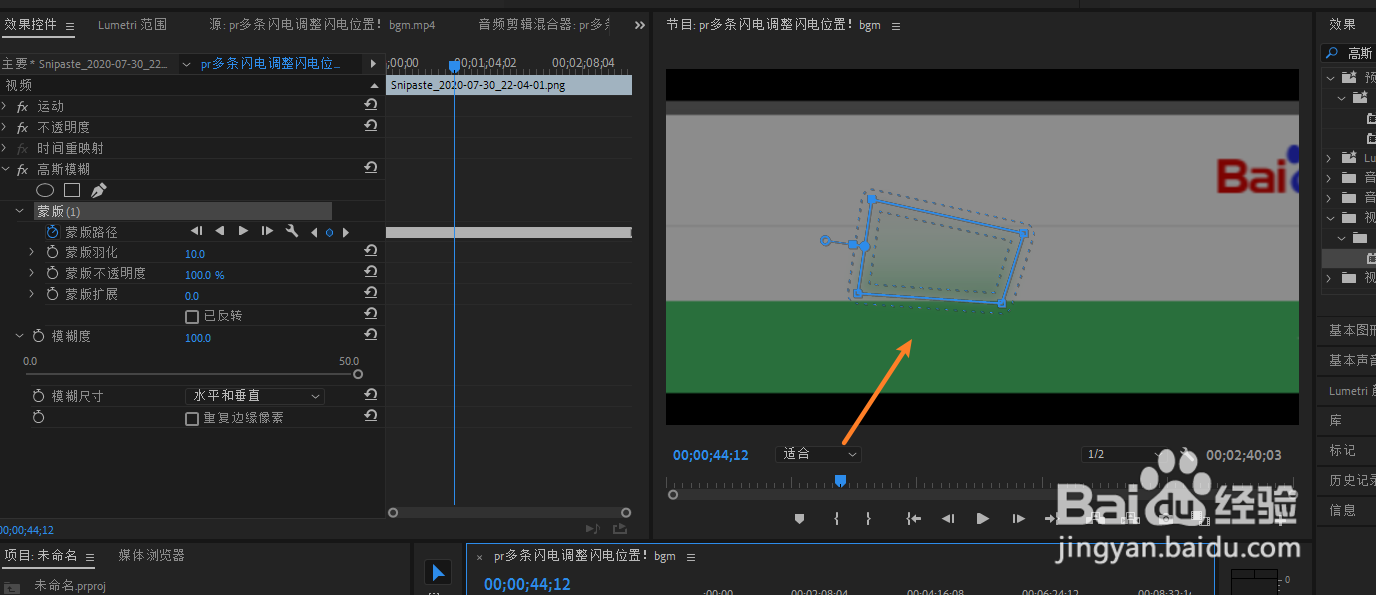Switch to the Lumetri 范围 tab
This screenshot has height=595, width=1376.
[132, 24]
